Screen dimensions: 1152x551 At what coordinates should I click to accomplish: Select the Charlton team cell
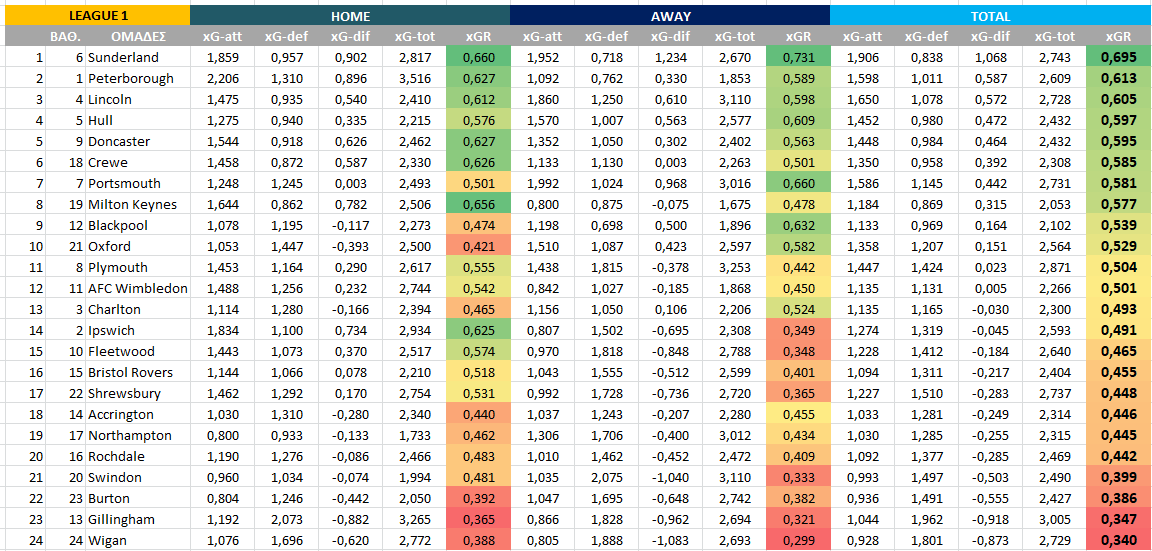pyautogui.click(x=138, y=309)
